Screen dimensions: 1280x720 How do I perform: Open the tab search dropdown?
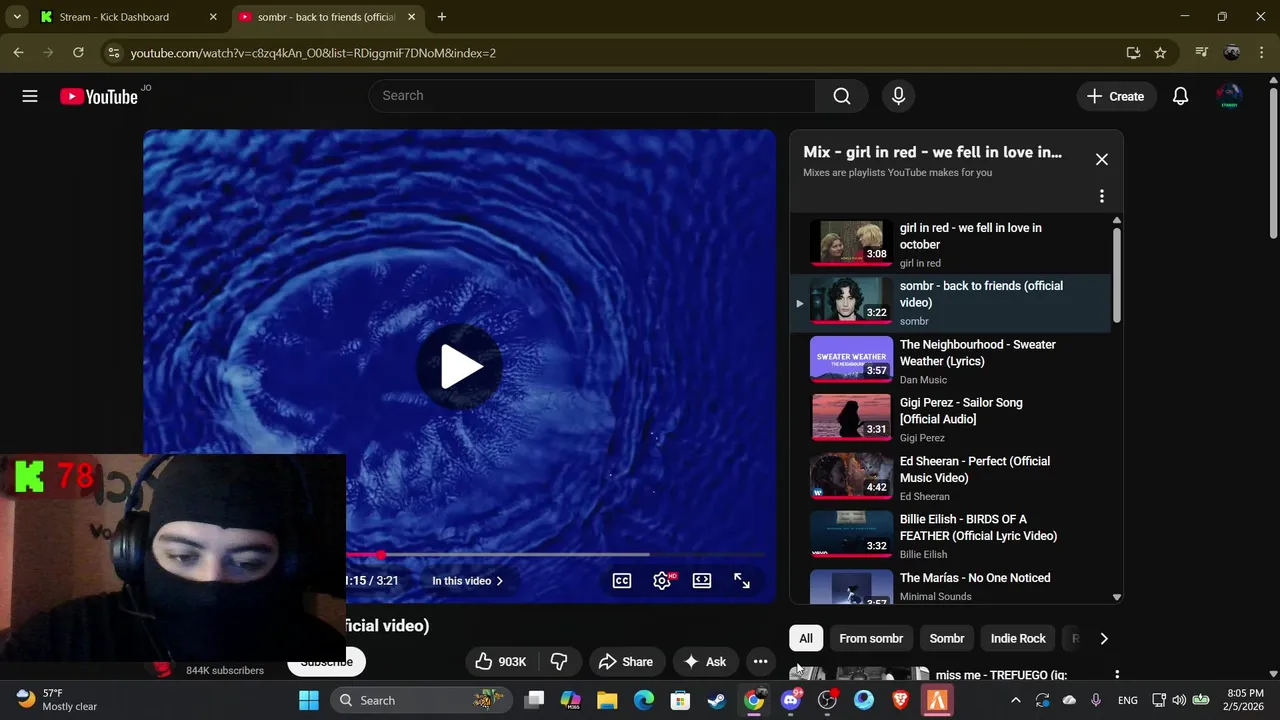click(x=17, y=17)
